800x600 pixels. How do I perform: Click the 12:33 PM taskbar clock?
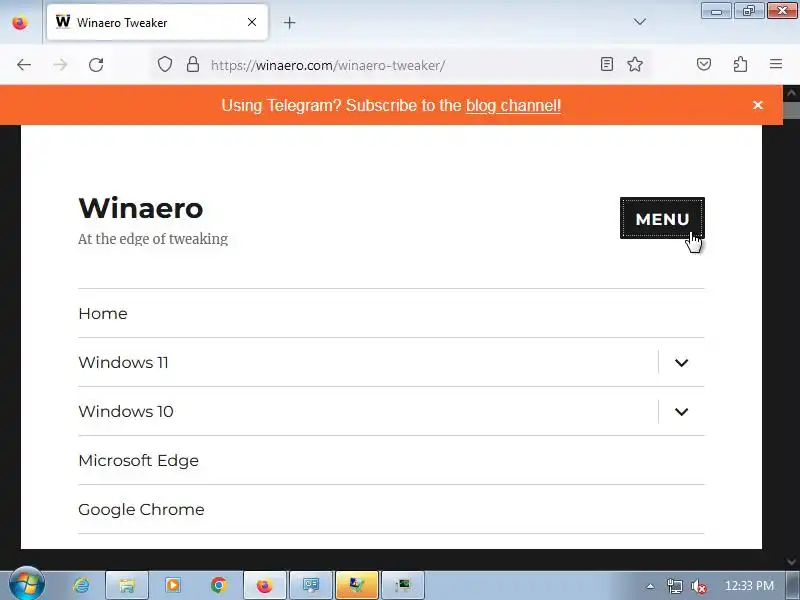click(x=749, y=586)
